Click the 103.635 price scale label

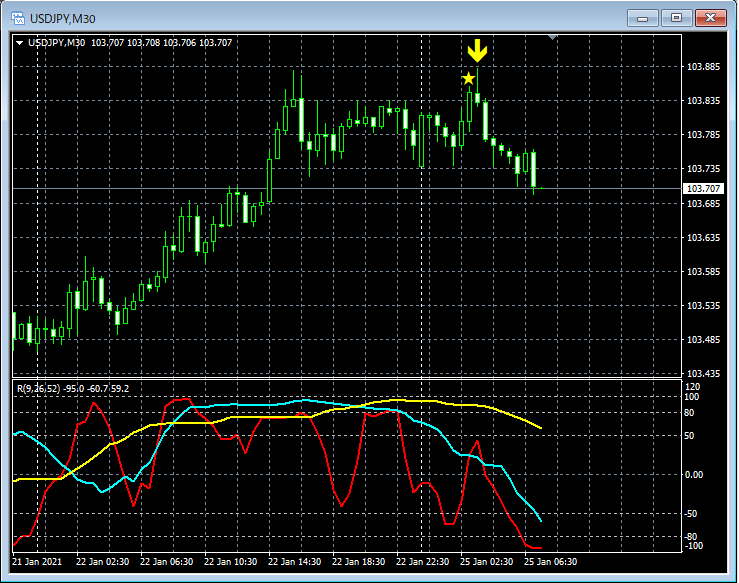(x=703, y=237)
